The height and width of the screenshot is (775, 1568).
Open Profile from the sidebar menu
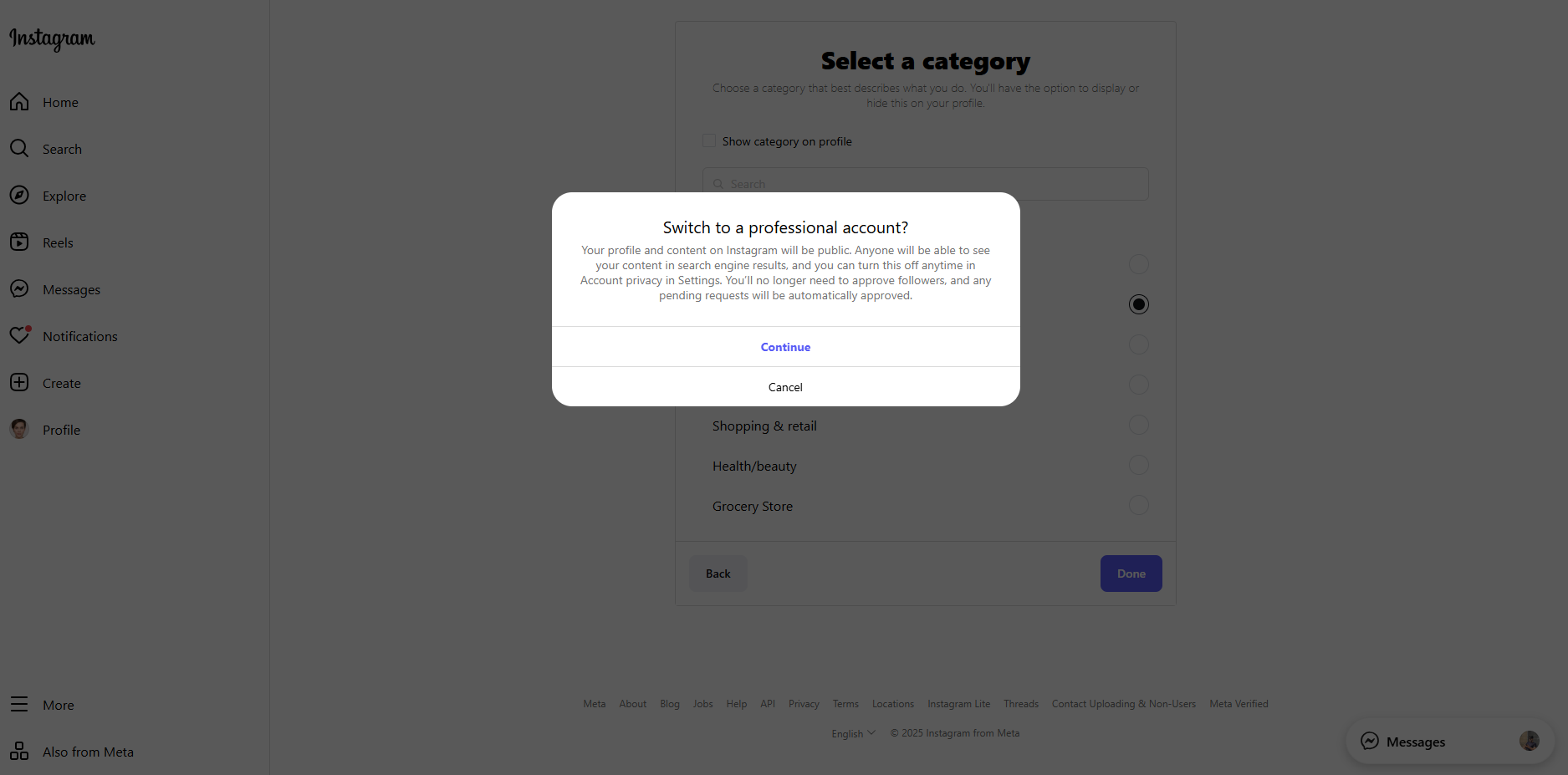(61, 430)
